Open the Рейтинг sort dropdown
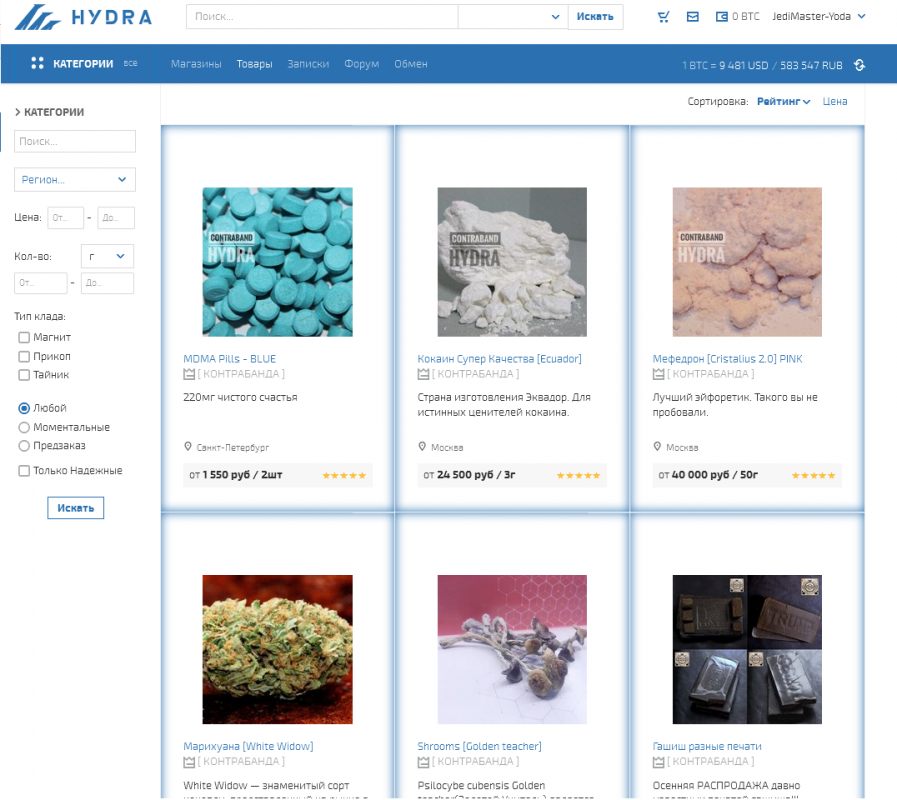The height and width of the screenshot is (800, 897). coord(784,102)
